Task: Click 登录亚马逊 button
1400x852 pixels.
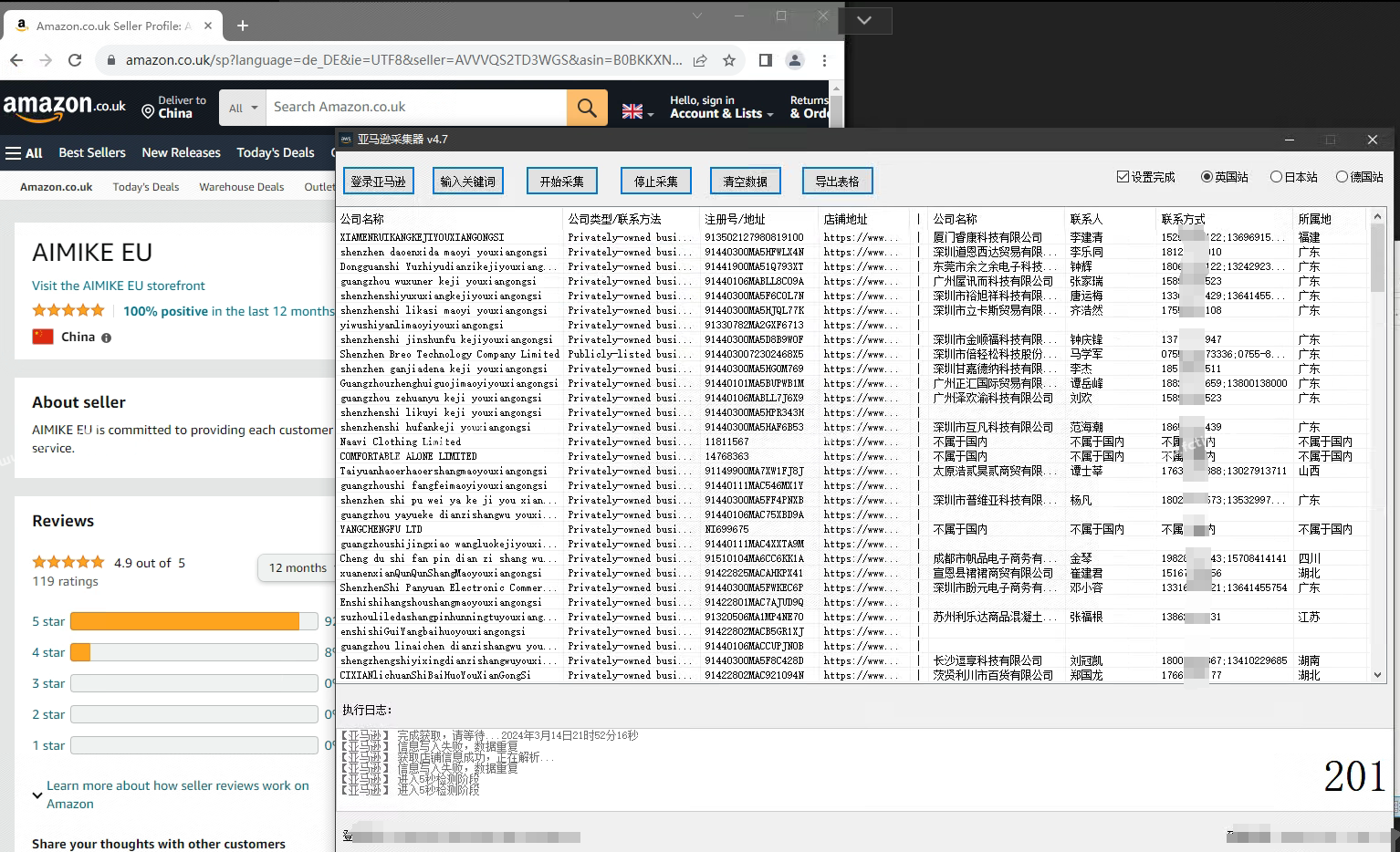Action: 379,181
